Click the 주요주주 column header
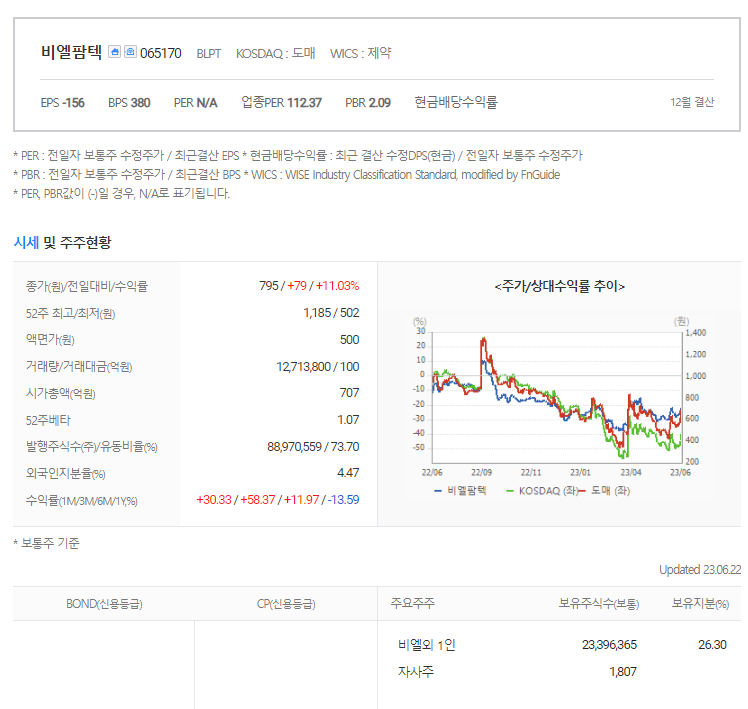 coord(413,603)
